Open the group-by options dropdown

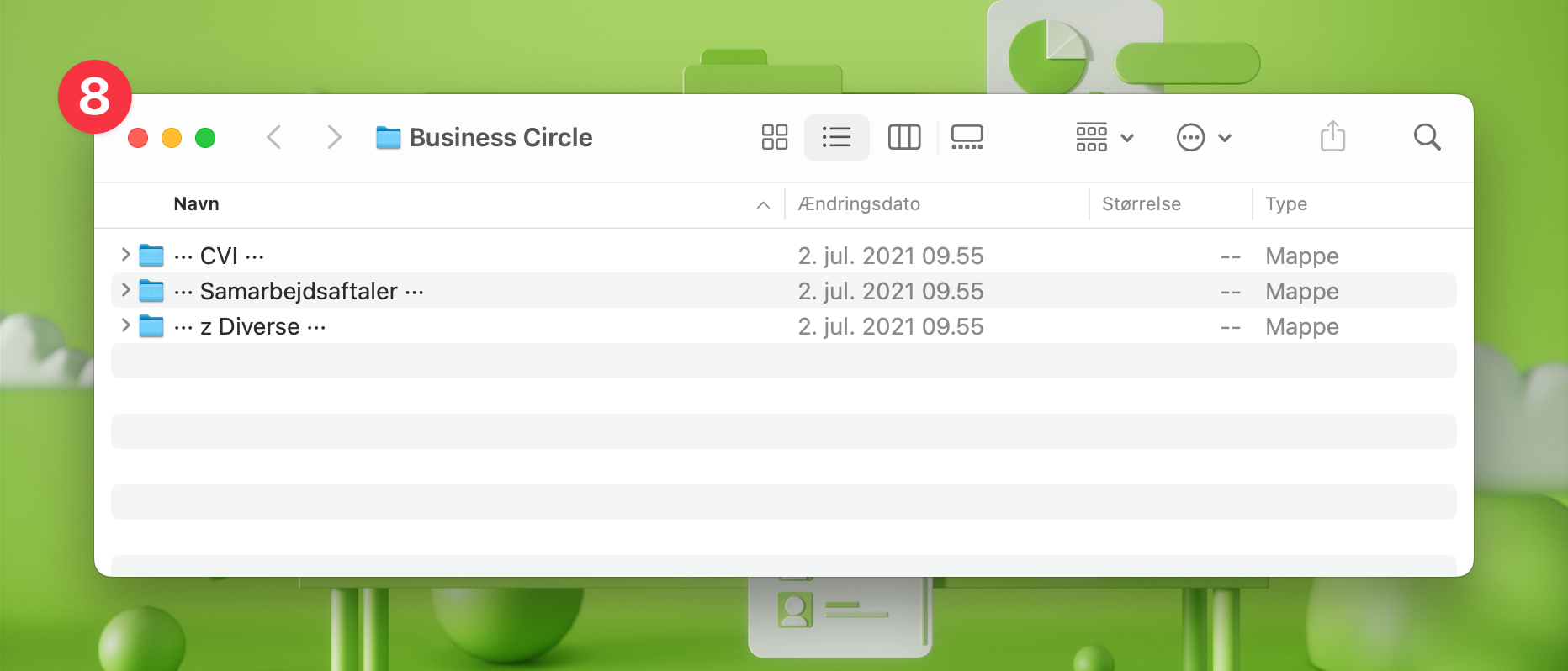(1104, 137)
